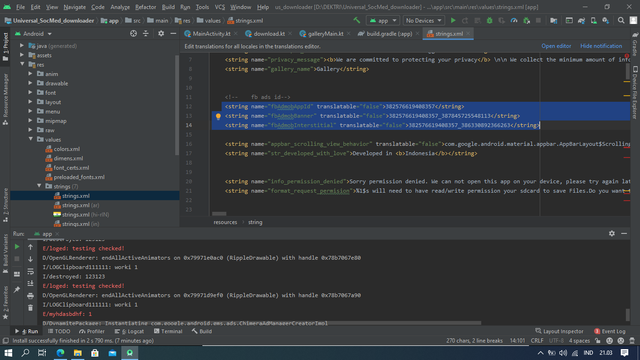Click the yellow lightbulb intention icon
Viewport: 640px width, 360px height.
(x=218, y=116)
